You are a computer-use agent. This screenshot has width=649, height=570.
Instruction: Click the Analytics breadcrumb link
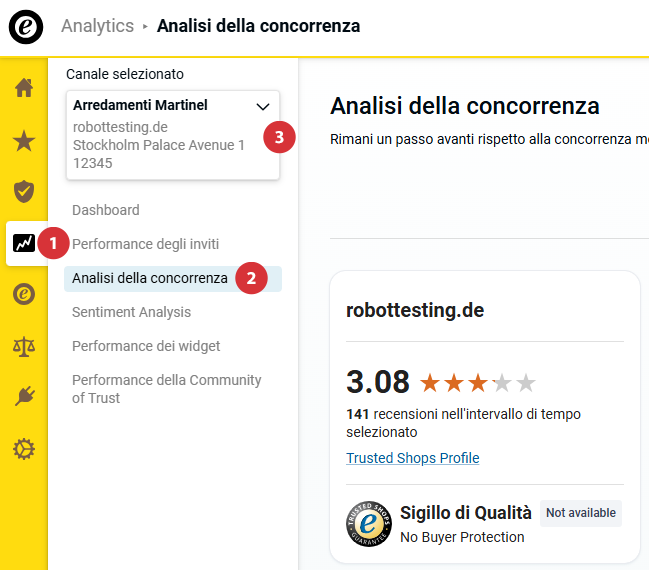click(x=97, y=26)
